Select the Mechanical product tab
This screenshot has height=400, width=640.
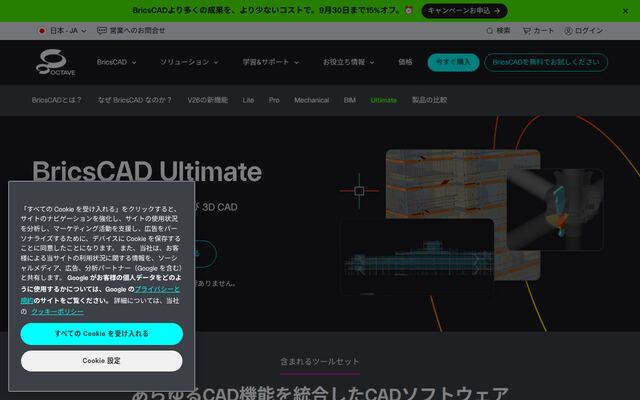311,100
